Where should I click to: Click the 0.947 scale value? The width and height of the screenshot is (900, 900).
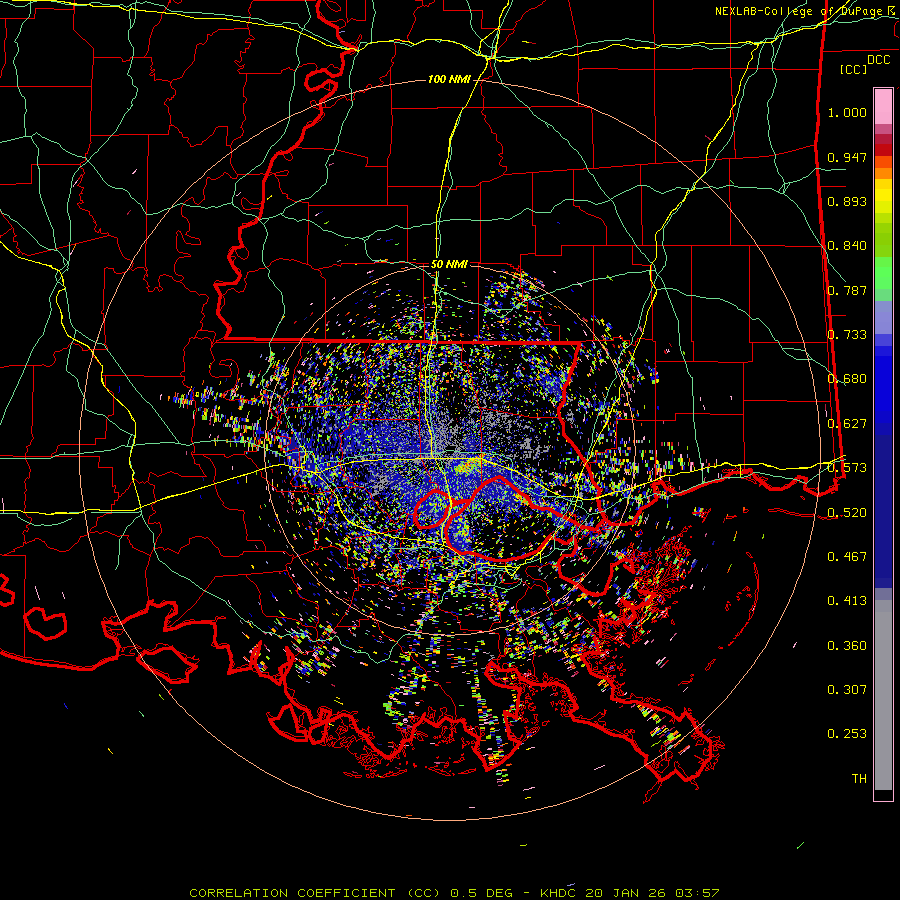tap(847, 157)
